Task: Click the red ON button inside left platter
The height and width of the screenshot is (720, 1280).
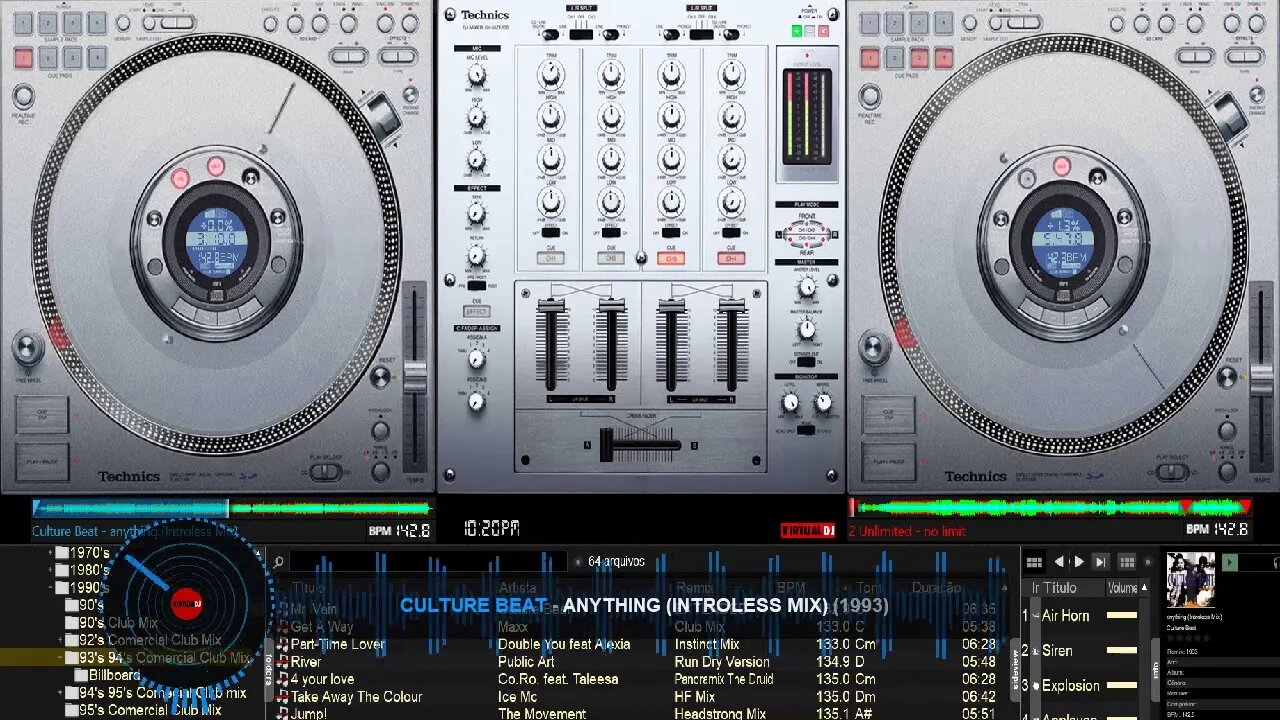Action: click(180, 179)
